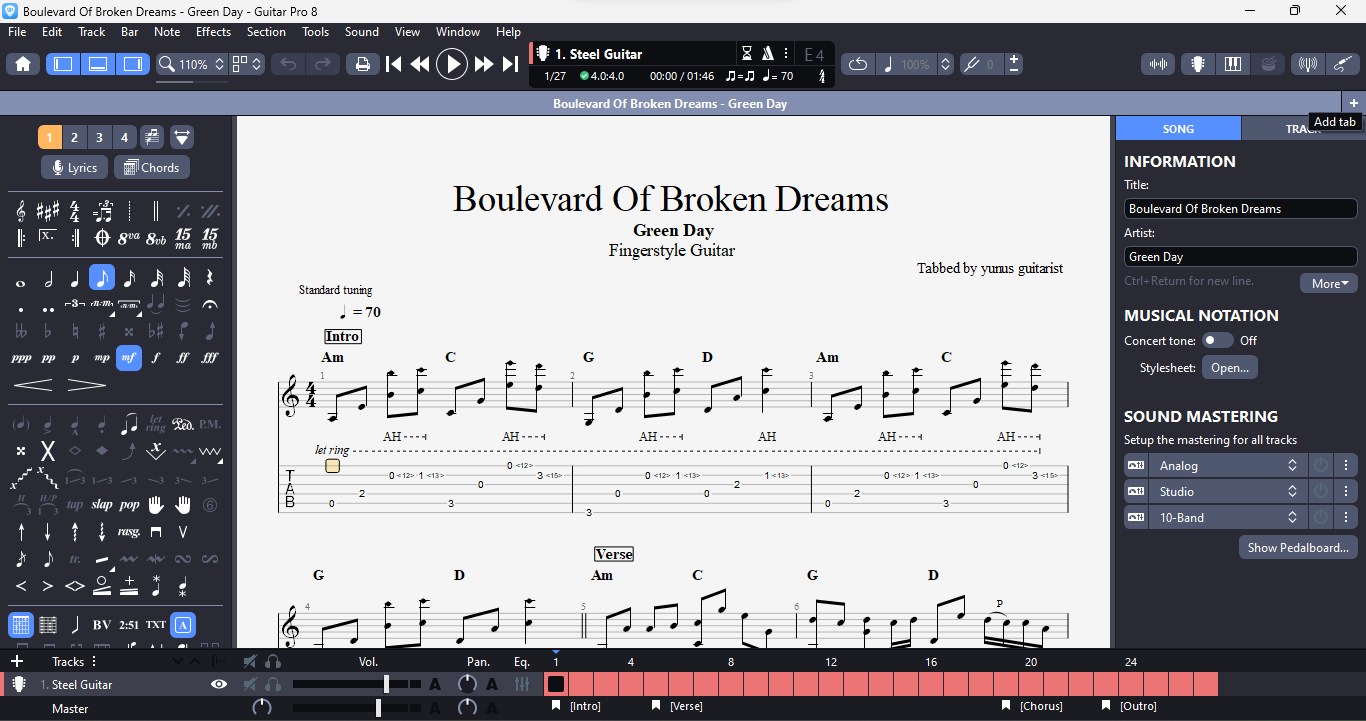The image size is (1366, 721).
Task: Click Show Pedalboard... button
Action: (x=1299, y=547)
